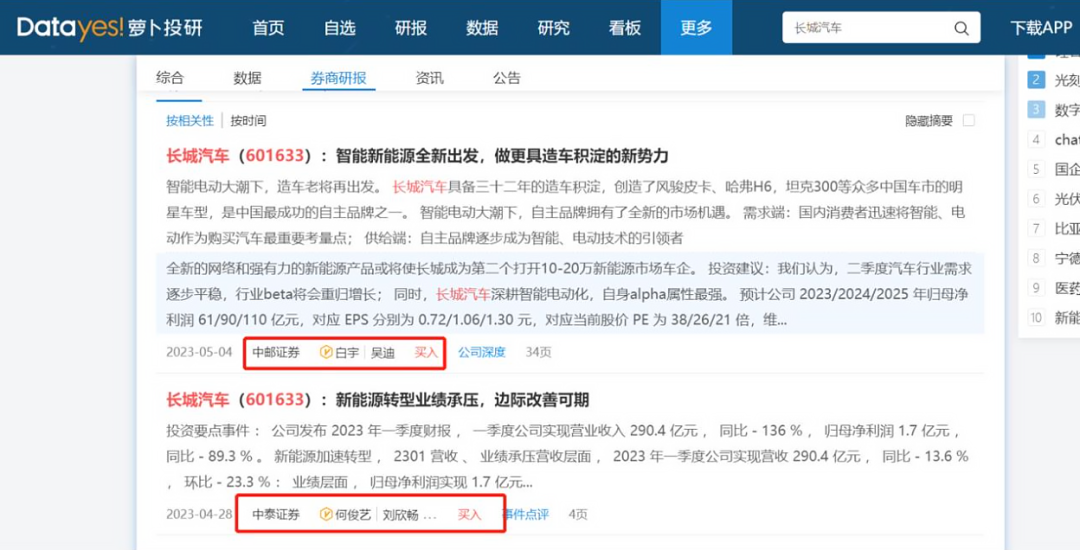Click analyst name 吴迪
The height and width of the screenshot is (550, 1080).
click(x=383, y=353)
